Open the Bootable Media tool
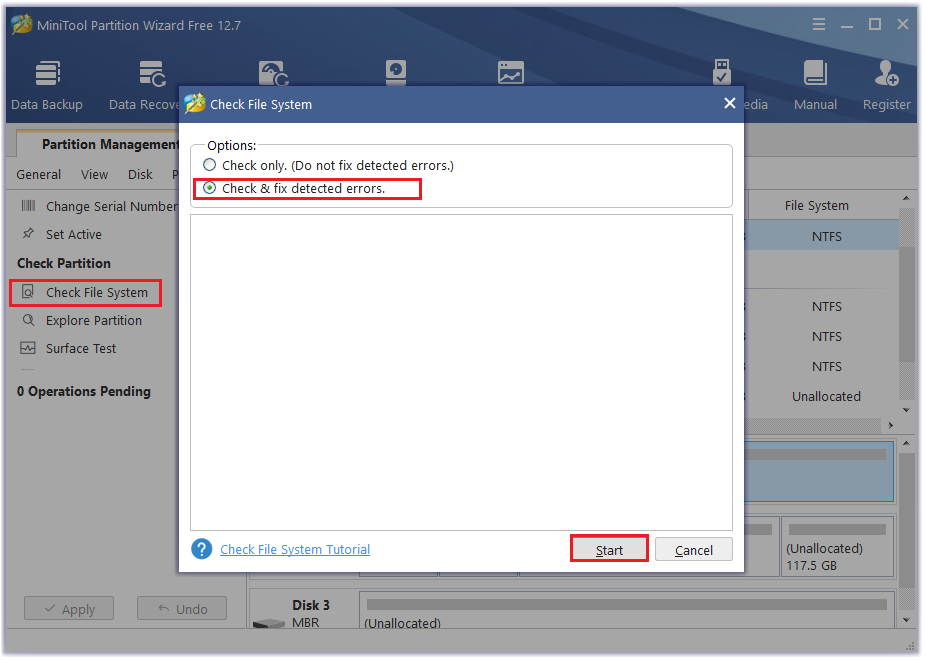 (722, 72)
